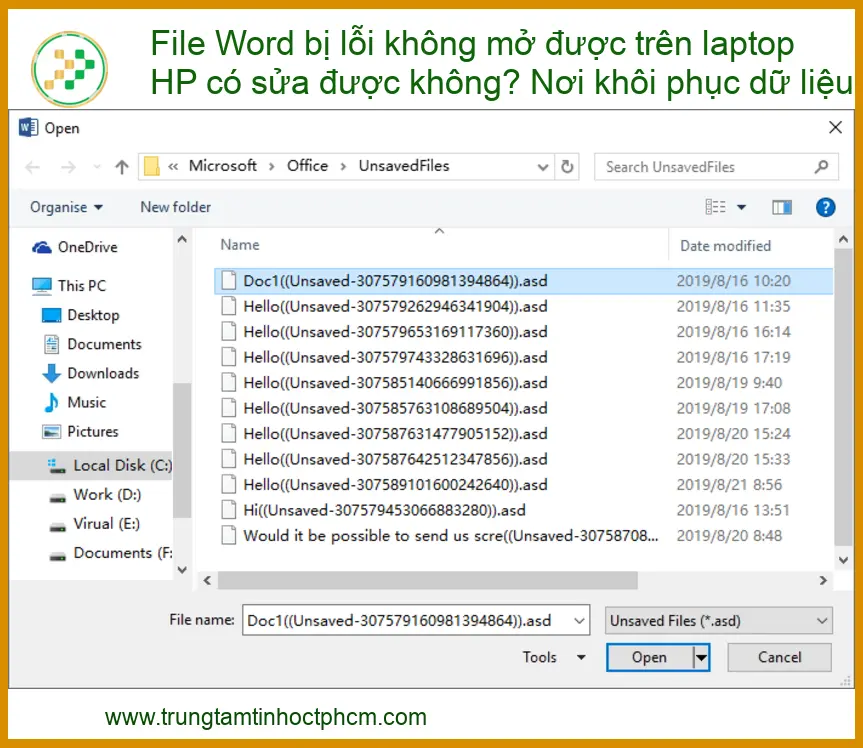Click the Back navigation arrow
Viewport: 863px width, 748px height.
coord(32,167)
